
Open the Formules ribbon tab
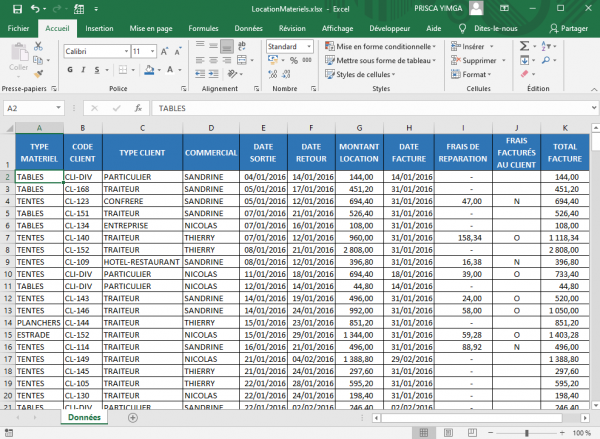click(204, 29)
